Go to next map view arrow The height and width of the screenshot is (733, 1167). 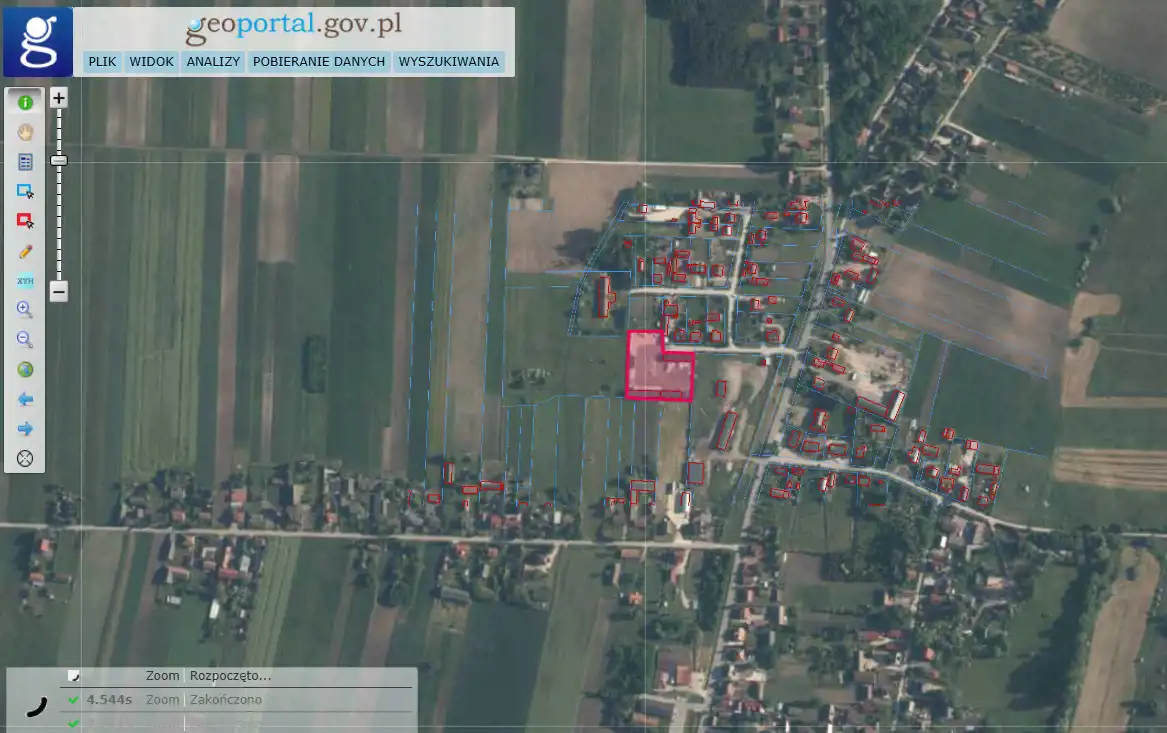(25, 429)
